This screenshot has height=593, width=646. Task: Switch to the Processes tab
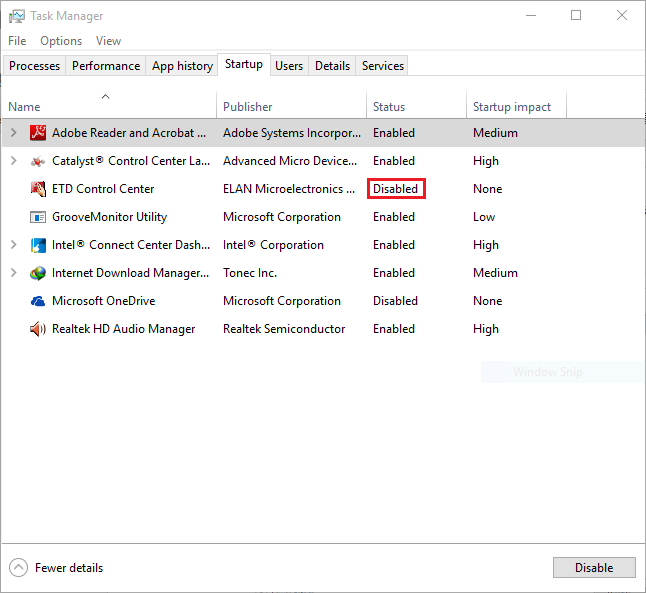click(35, 66)
